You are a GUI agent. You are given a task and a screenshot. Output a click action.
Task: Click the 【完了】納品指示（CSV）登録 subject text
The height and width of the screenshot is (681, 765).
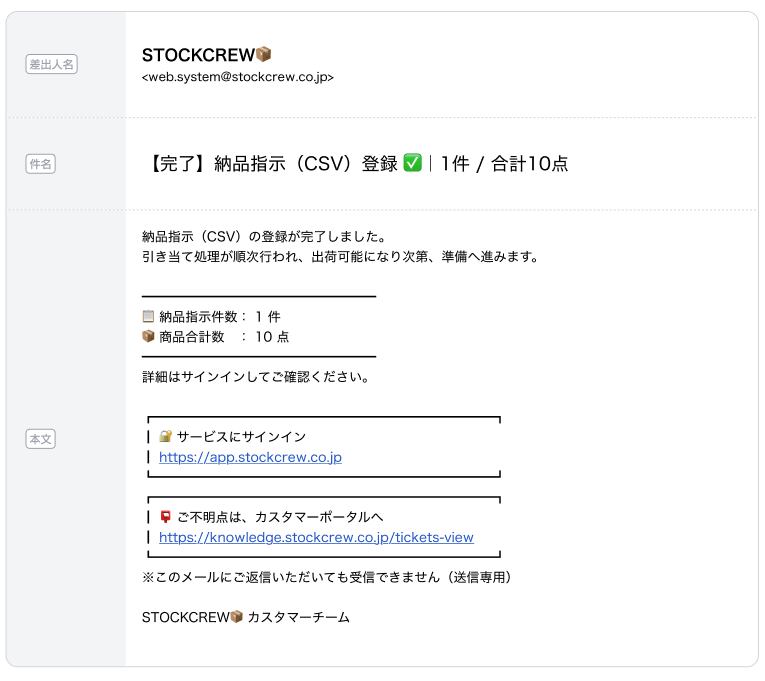(x=272, y=164)
